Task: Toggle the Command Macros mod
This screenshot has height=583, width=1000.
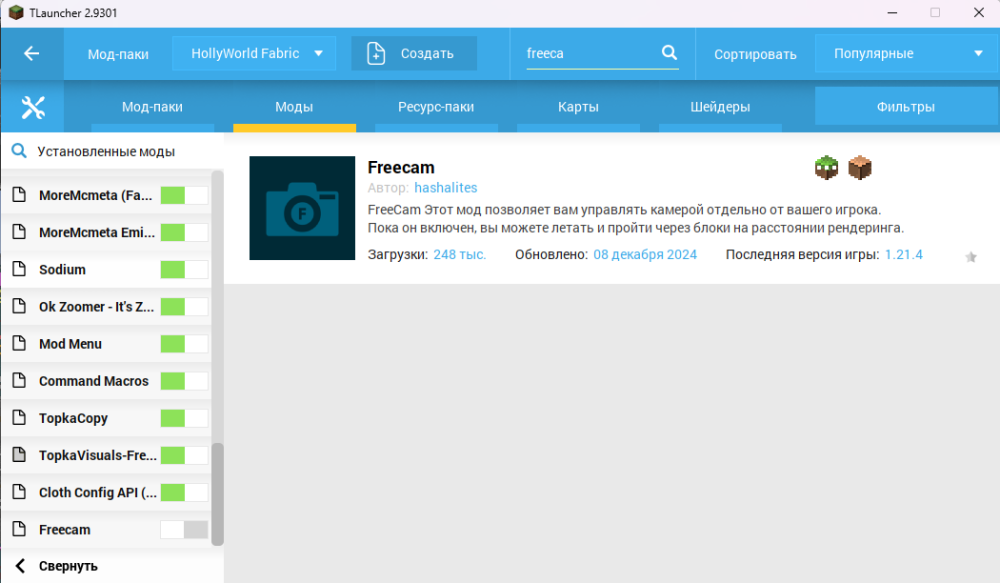Action: pyautogui.click(x=184, y=381)
